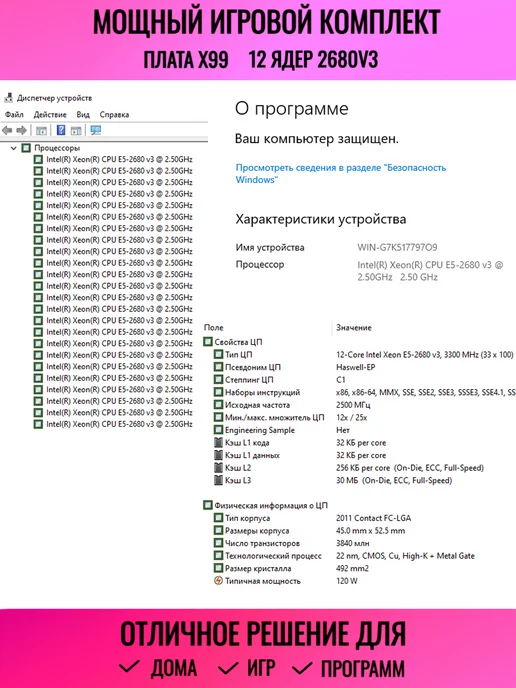This screenshot has width=516, height=688.
Task: Click the О программе heading
Action: tap(292, 109)
